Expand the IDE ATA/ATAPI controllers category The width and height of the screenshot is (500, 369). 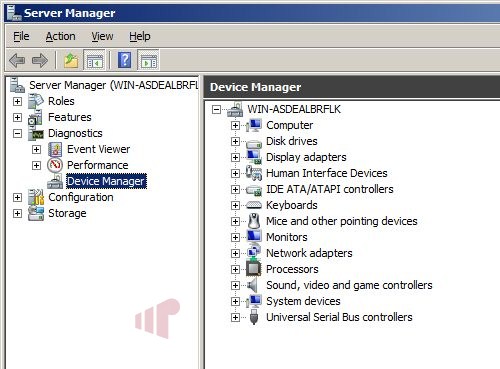[235, 189]
